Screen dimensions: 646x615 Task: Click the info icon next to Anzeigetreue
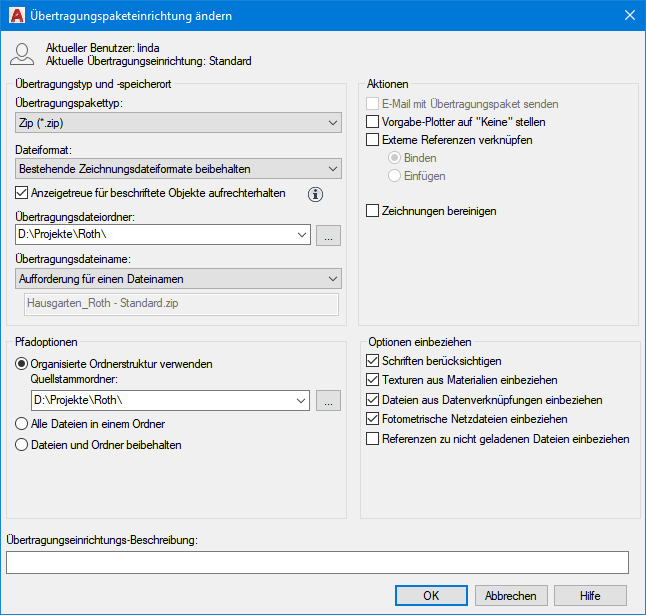(313, 194)
